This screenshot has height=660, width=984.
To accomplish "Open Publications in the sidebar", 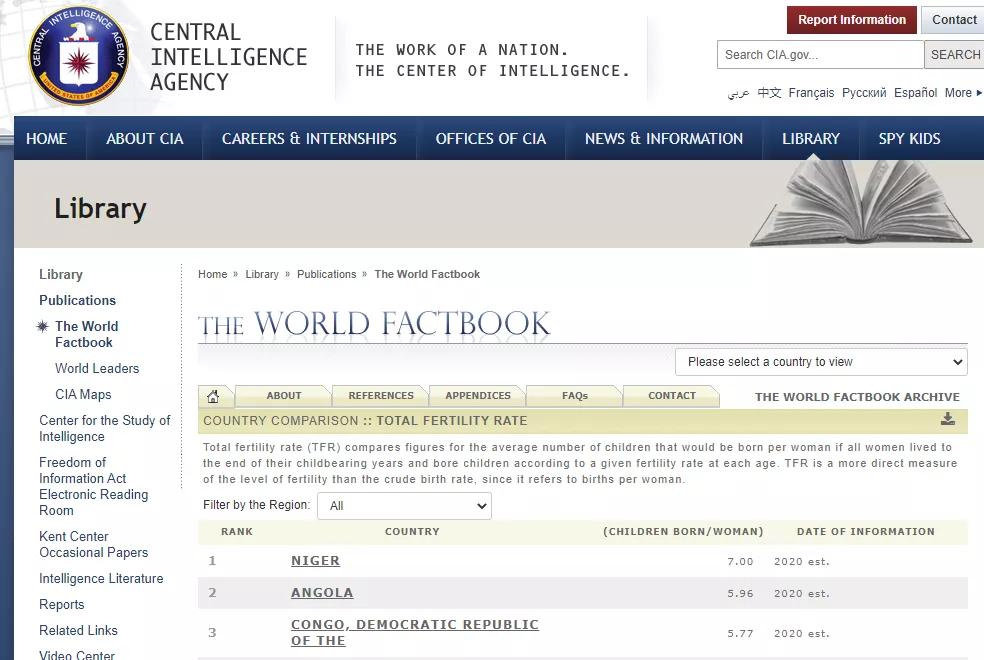I will [77, 300].
